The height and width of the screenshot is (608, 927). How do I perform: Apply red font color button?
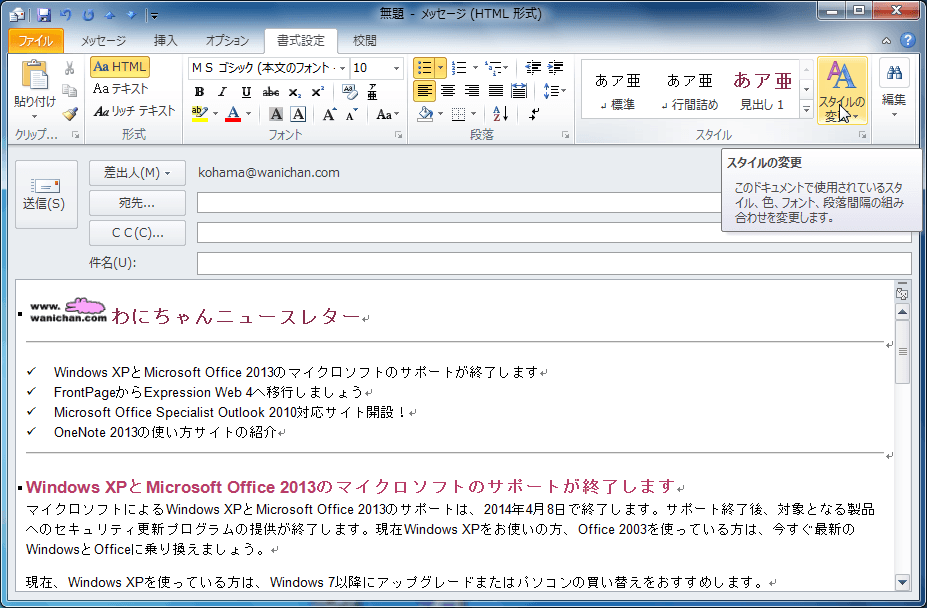tap(234, 114)
